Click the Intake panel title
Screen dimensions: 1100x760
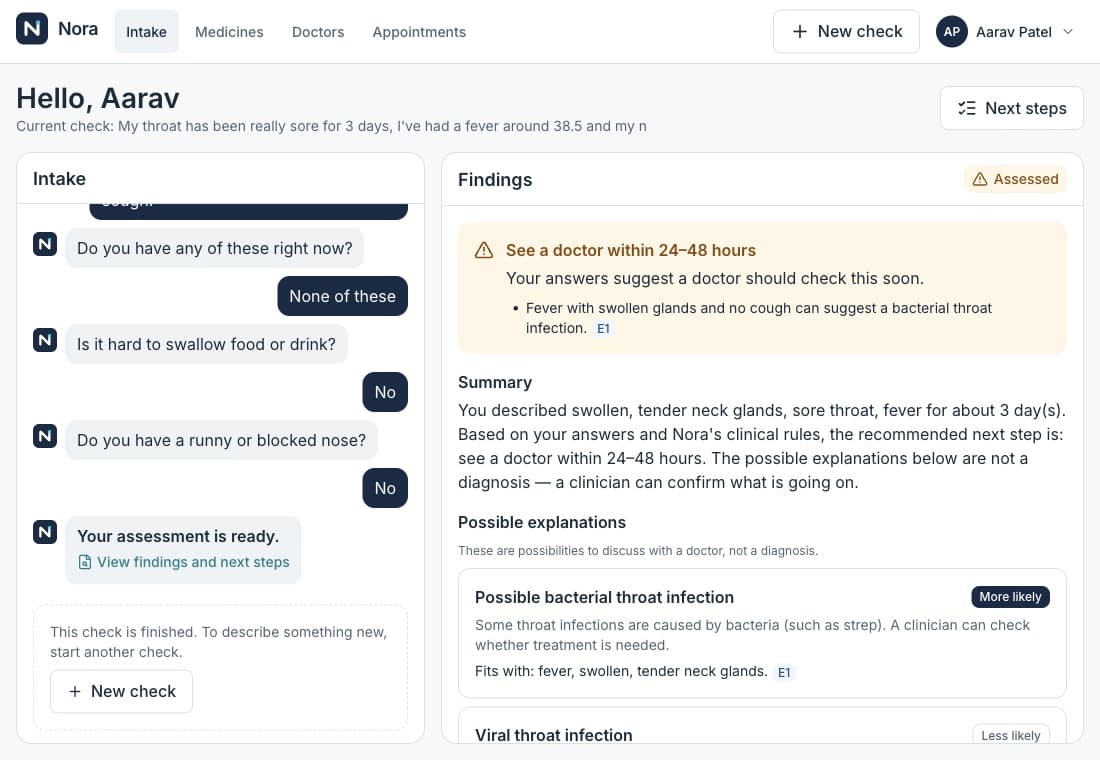click(59, 179)
